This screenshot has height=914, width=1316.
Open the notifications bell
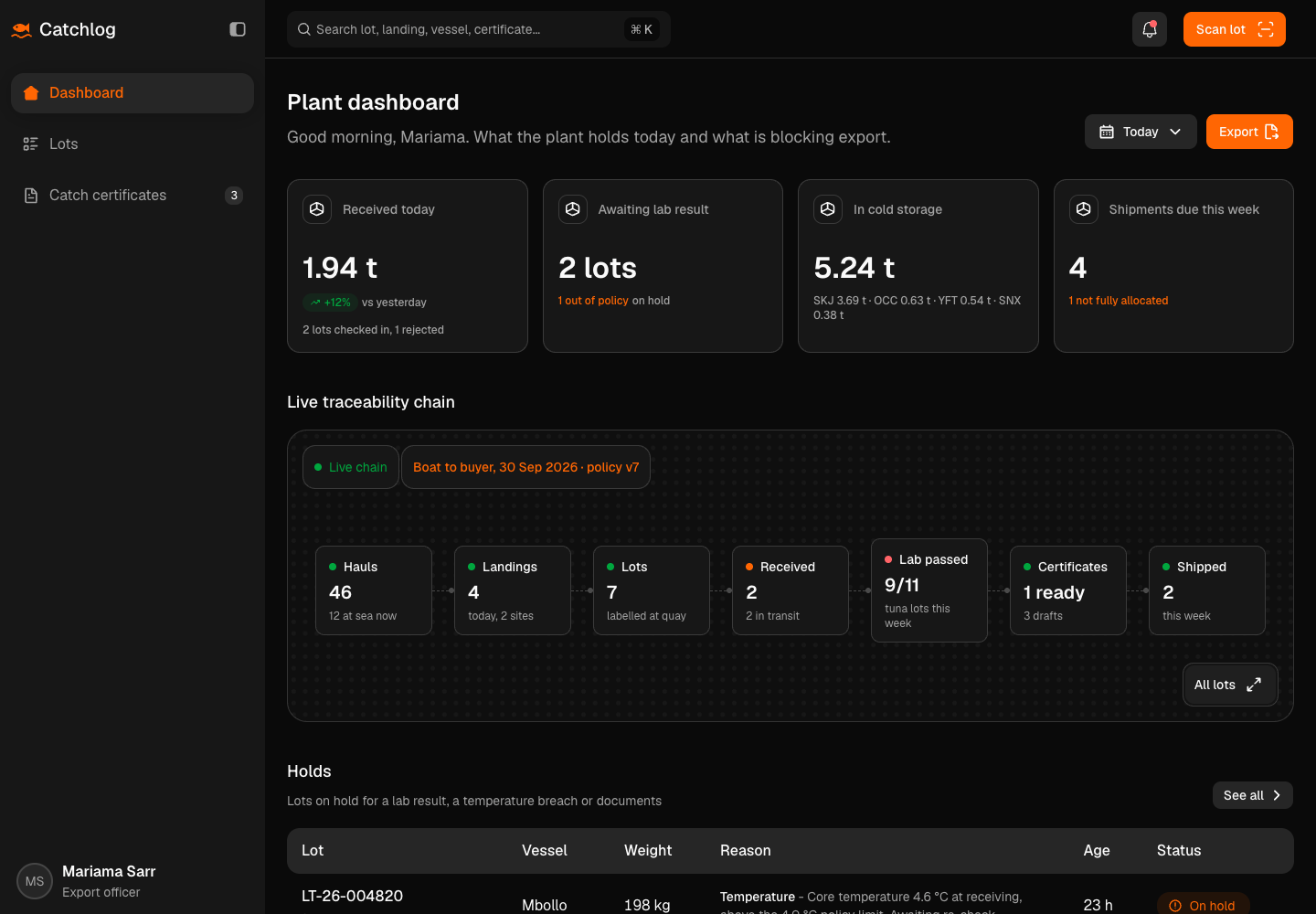point(1150,29)
